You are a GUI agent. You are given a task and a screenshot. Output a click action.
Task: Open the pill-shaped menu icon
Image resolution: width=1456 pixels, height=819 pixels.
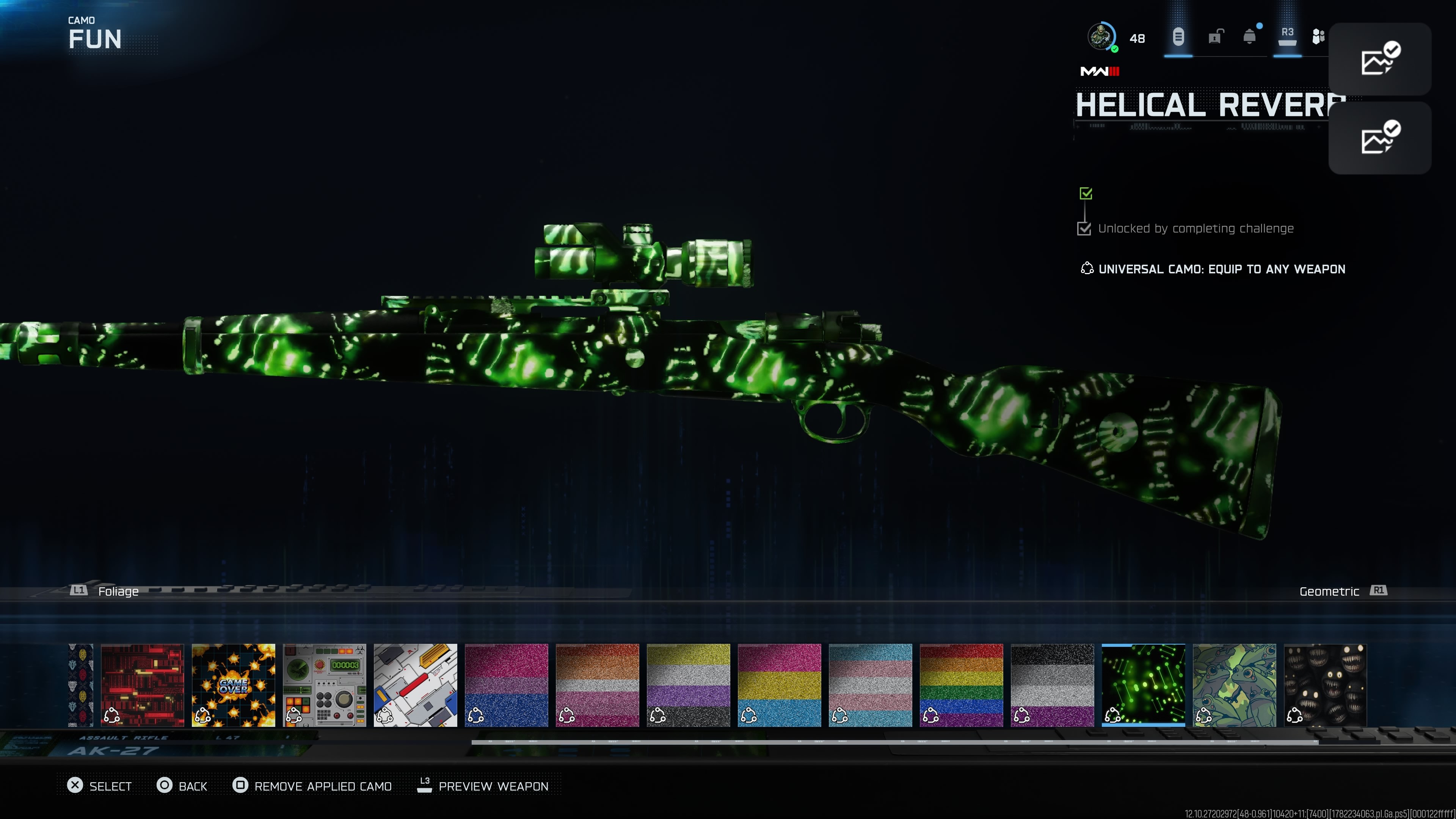coord(1178,37)
